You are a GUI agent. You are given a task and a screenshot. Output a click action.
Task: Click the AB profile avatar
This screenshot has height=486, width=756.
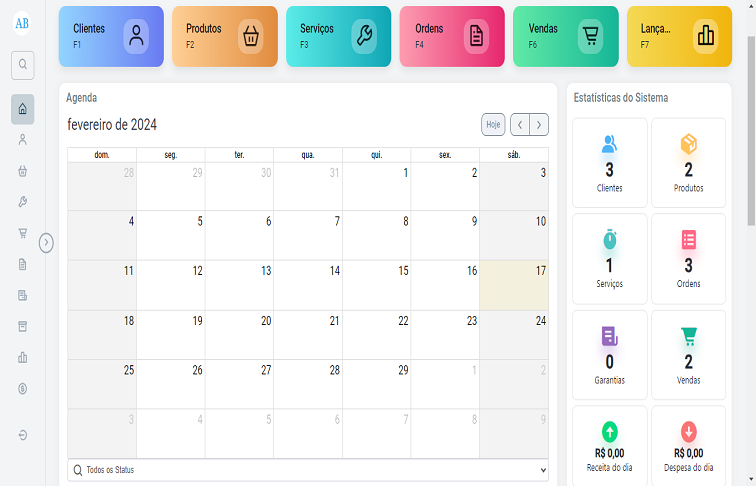[x=22, y=23]
